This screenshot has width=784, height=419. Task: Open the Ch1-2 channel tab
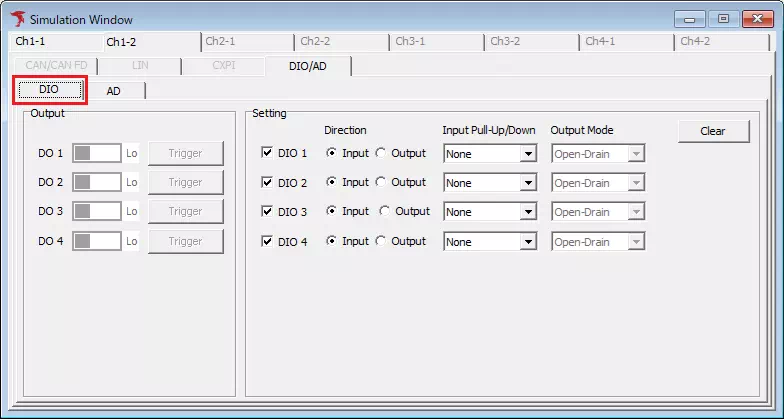[121, 42]
